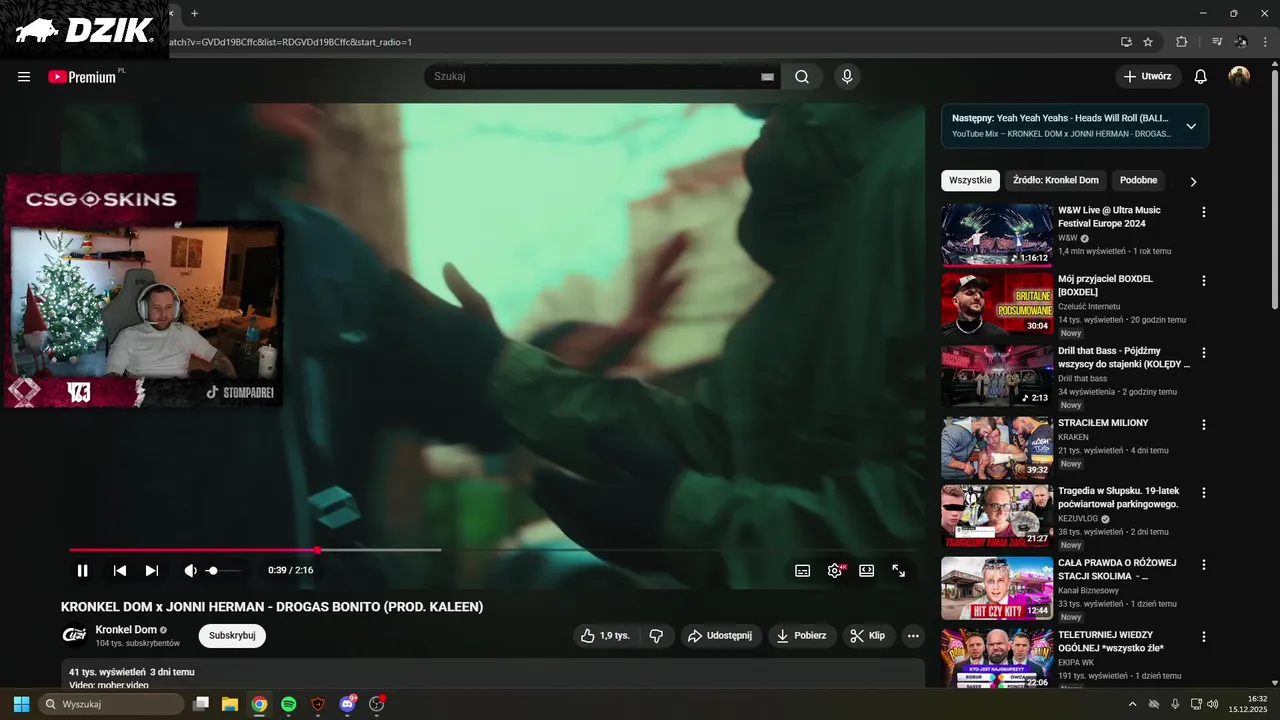
Task: Show more filter chips with right arrow
Action: (x=1193, y=182)
